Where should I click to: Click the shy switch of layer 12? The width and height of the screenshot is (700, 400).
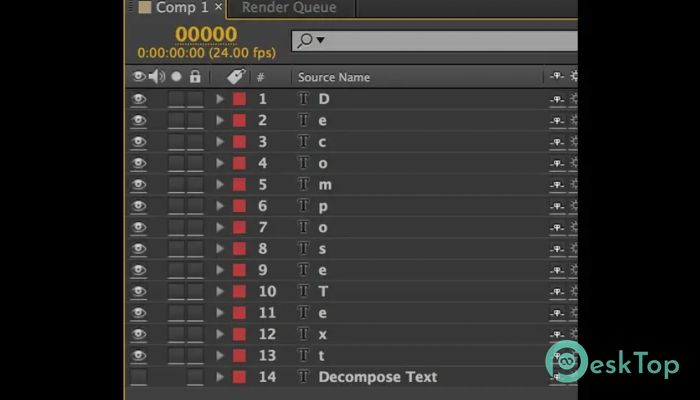557,335
